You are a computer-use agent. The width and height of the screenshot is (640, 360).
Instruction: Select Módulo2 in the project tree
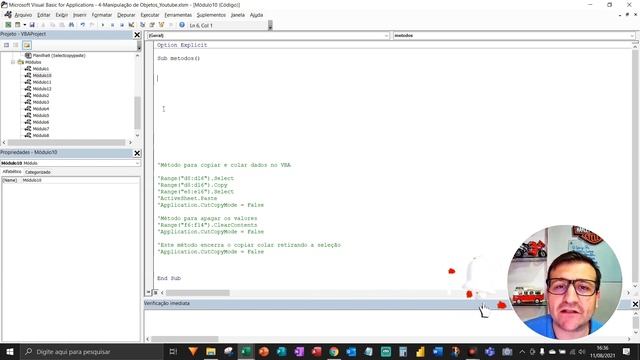40,96
